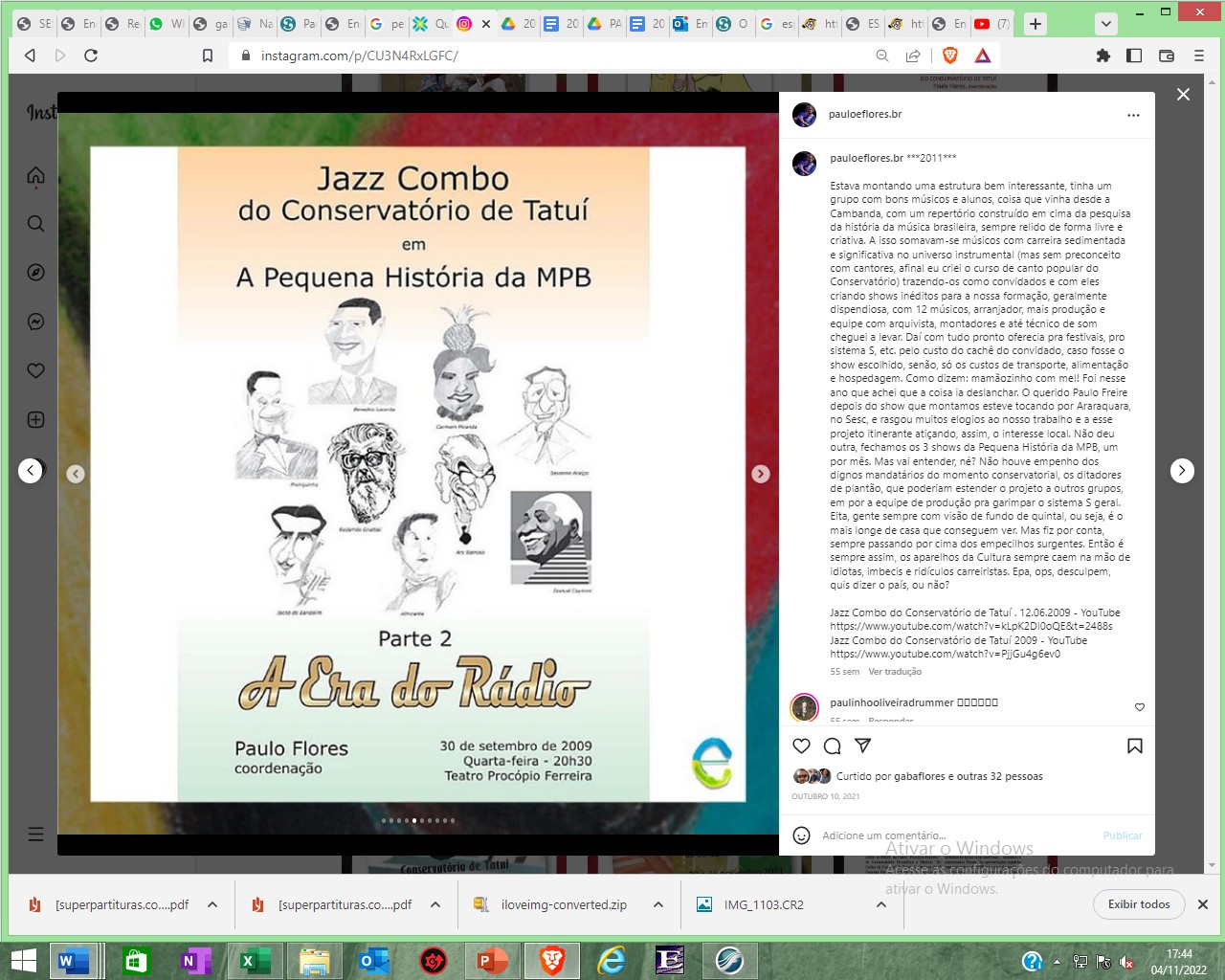Open Instagram Home from sidebar

pos(36,175)
